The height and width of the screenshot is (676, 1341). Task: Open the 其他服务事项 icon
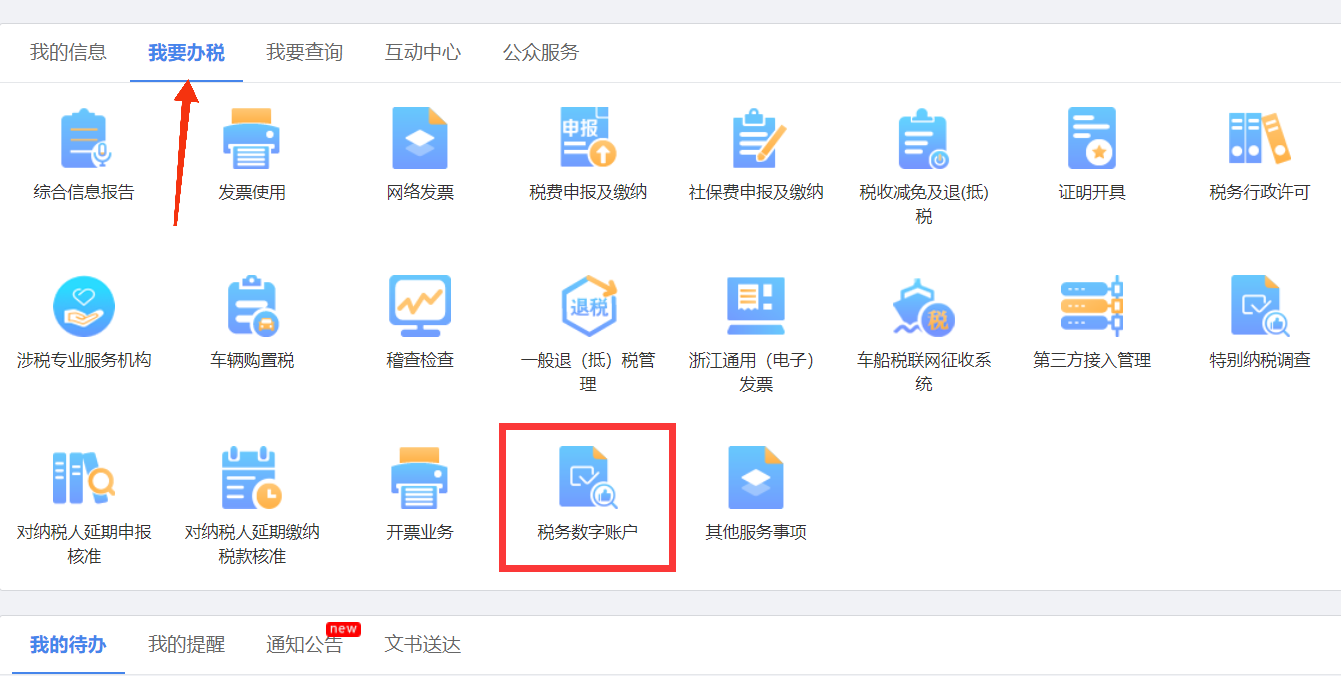pyautogui.click(x=757, y=478)
